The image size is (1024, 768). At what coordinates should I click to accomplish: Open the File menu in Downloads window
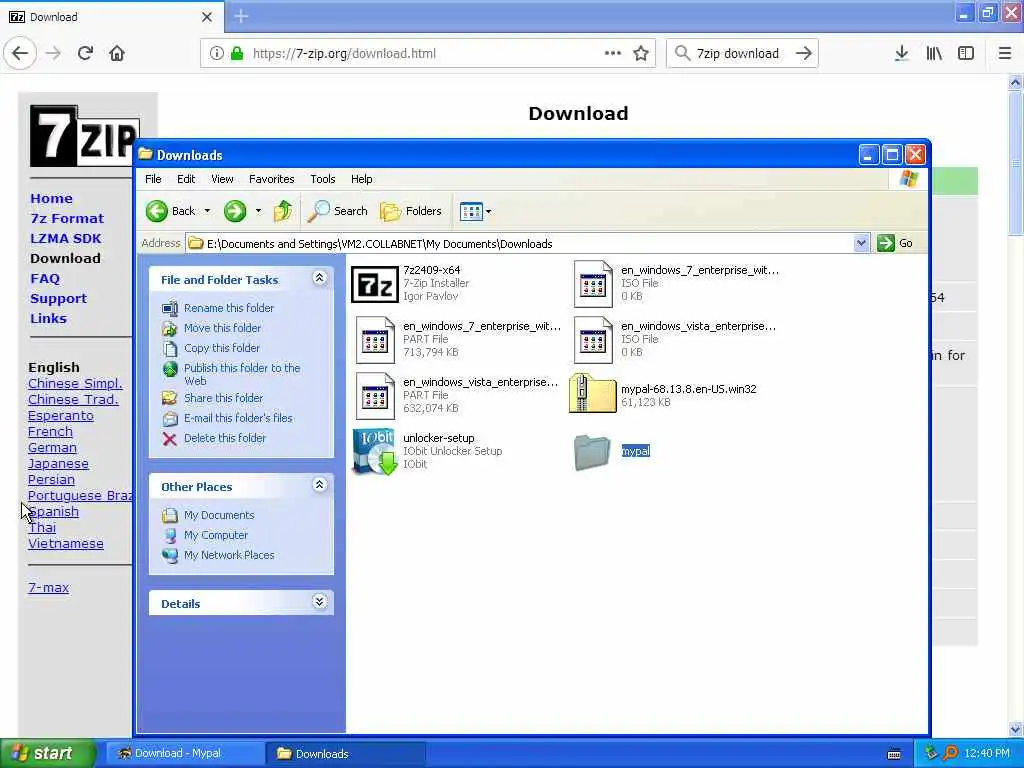pyautogui.click(x=153, y=179)
